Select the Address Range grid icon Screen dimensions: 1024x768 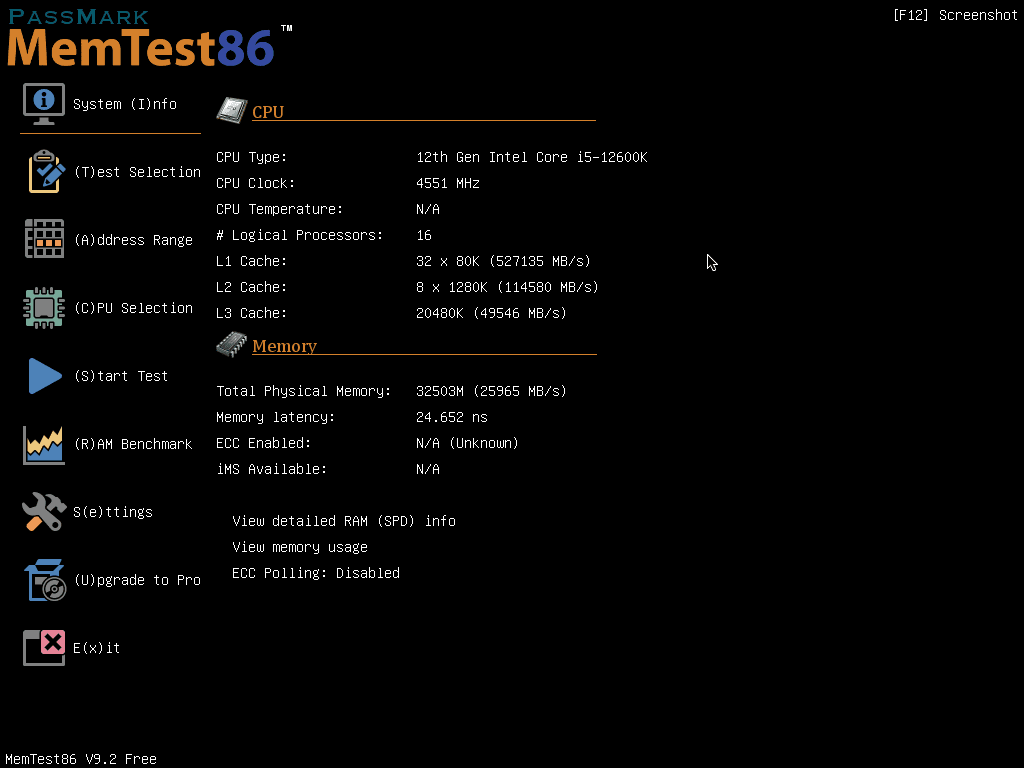click(x=44, y=239)
